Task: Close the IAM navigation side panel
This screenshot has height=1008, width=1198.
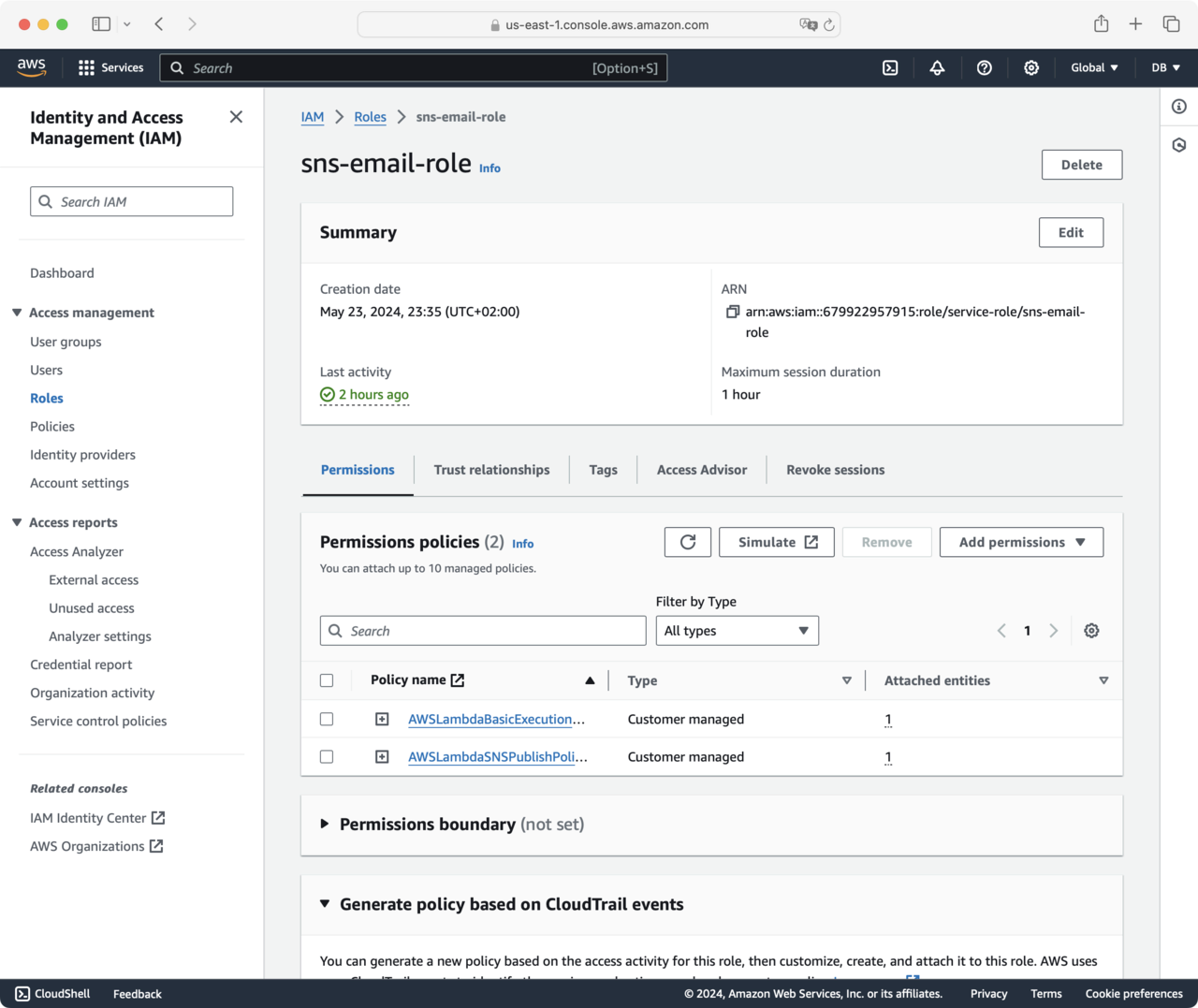Action: (236, 117)
